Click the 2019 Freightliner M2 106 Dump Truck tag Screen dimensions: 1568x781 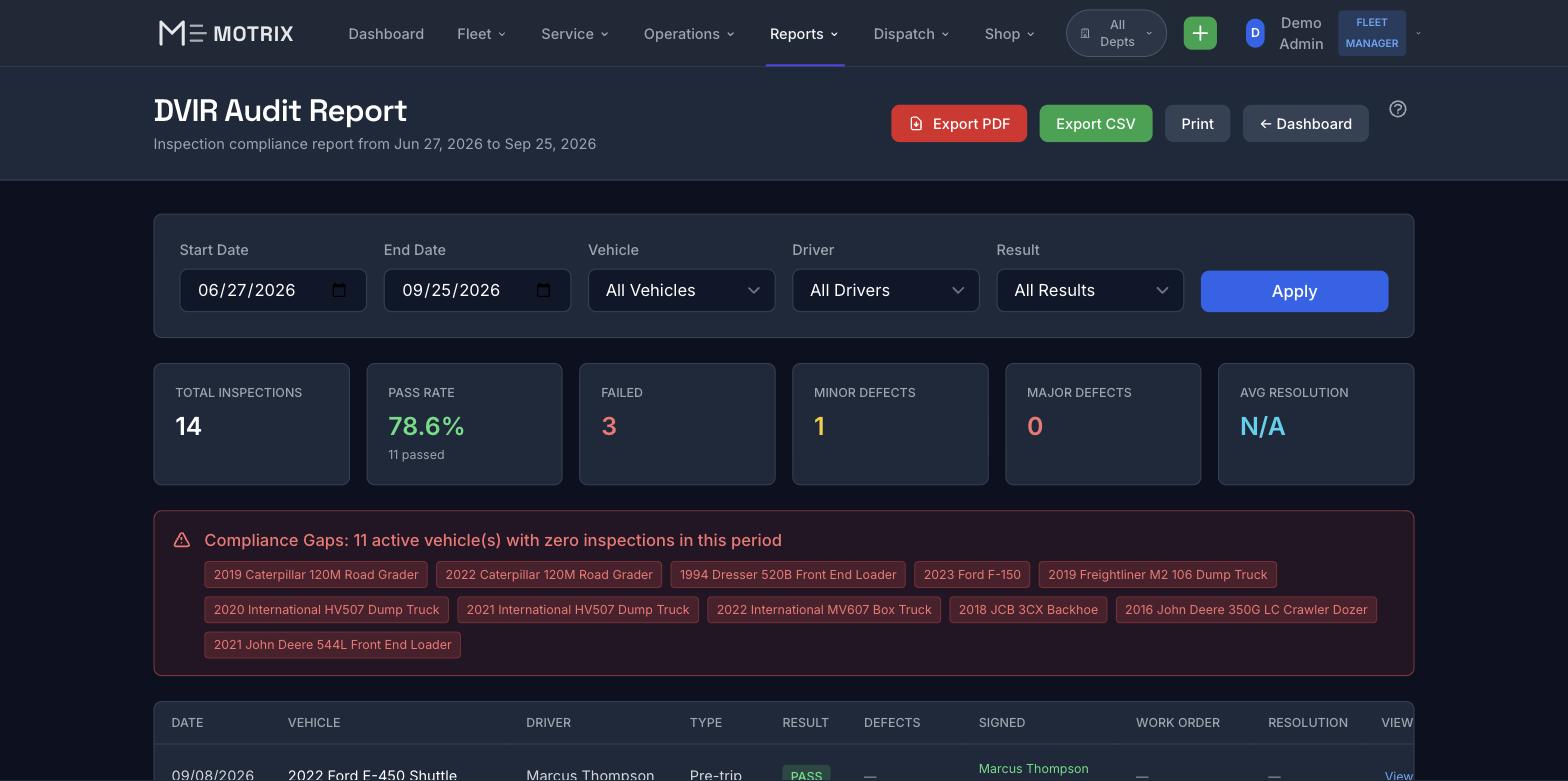coord(1158,574)
